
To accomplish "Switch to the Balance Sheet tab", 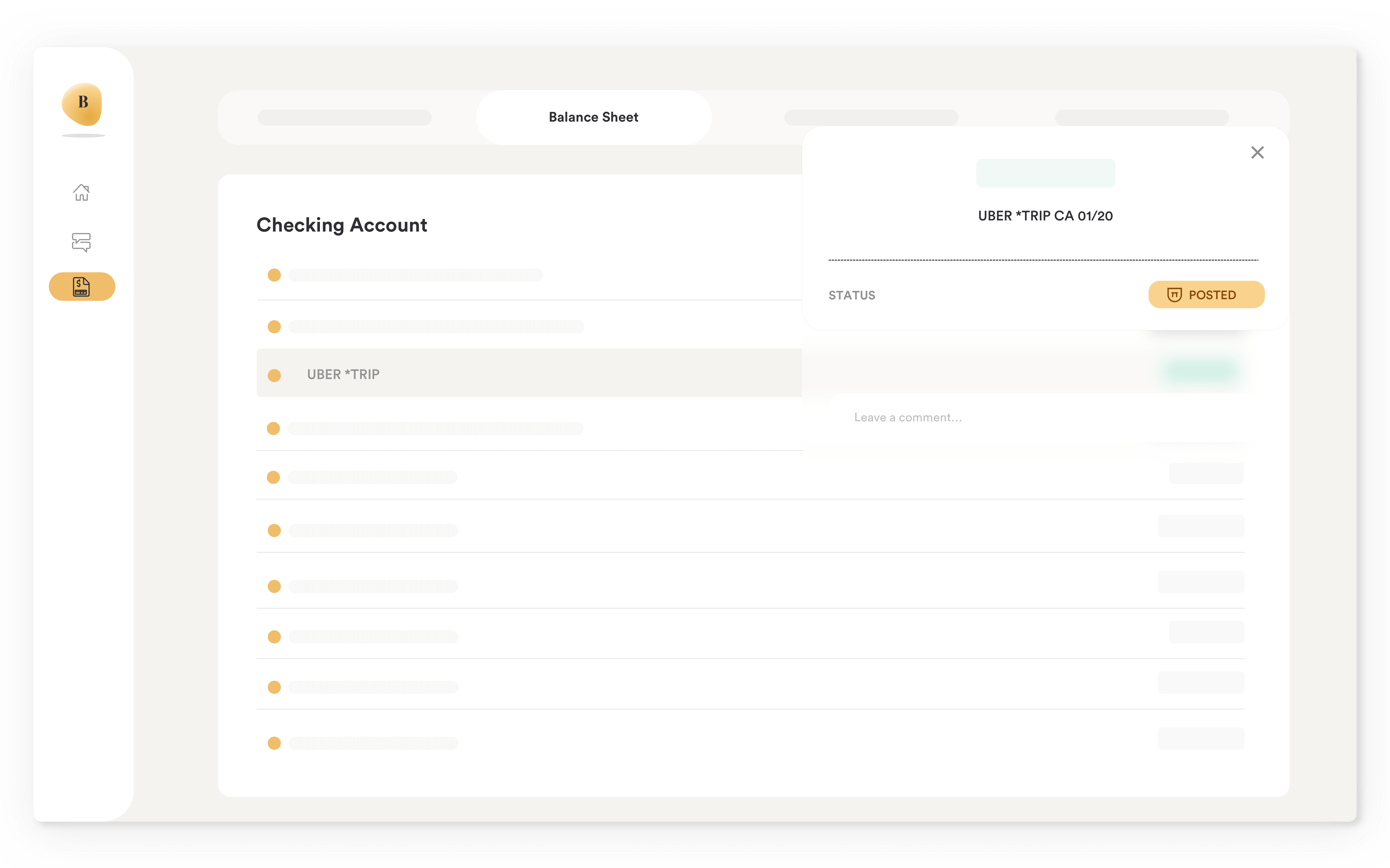I will 594,117.
